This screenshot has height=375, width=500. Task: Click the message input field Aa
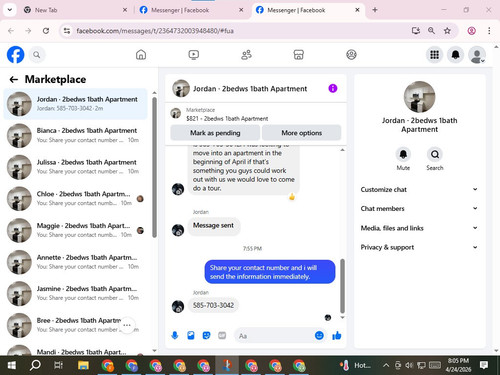pos(274,336)
